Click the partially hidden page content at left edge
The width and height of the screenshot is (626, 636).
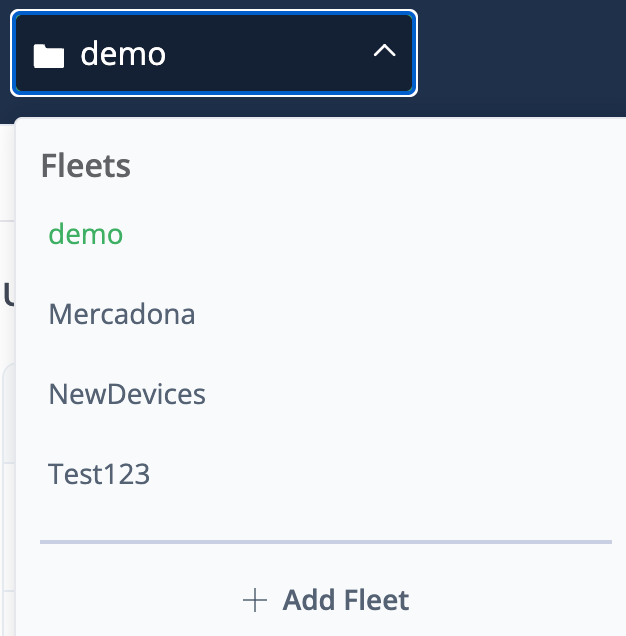6,295
